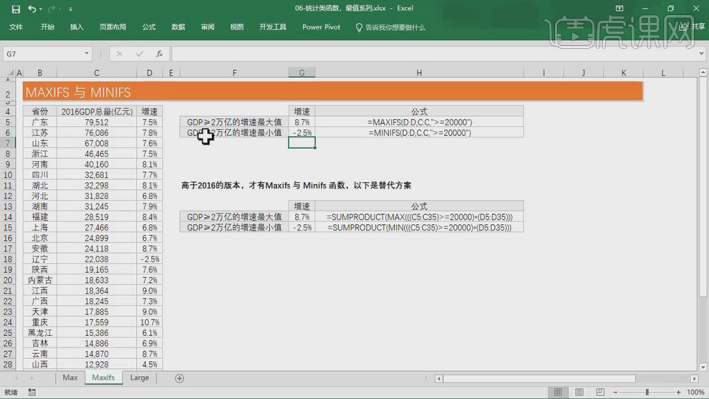Switch to Page Break Preview icon
Viewport: 709px width, 399px height.
[600, 392]
